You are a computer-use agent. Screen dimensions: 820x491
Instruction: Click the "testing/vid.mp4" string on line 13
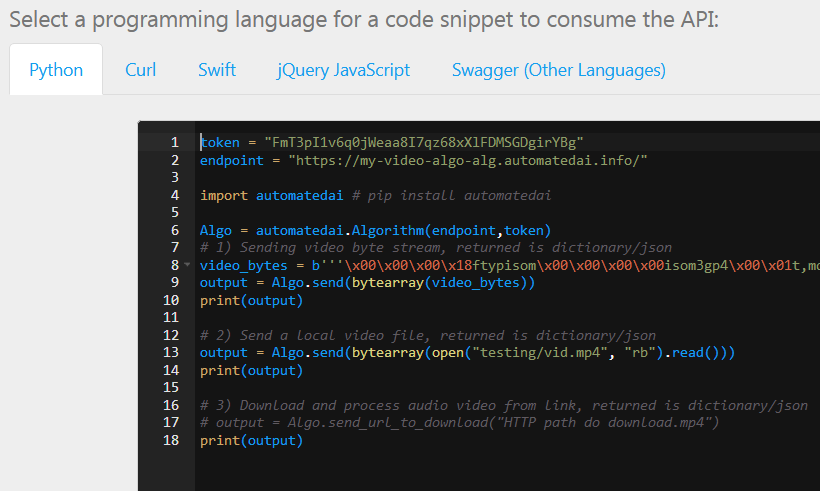[540, 352]
